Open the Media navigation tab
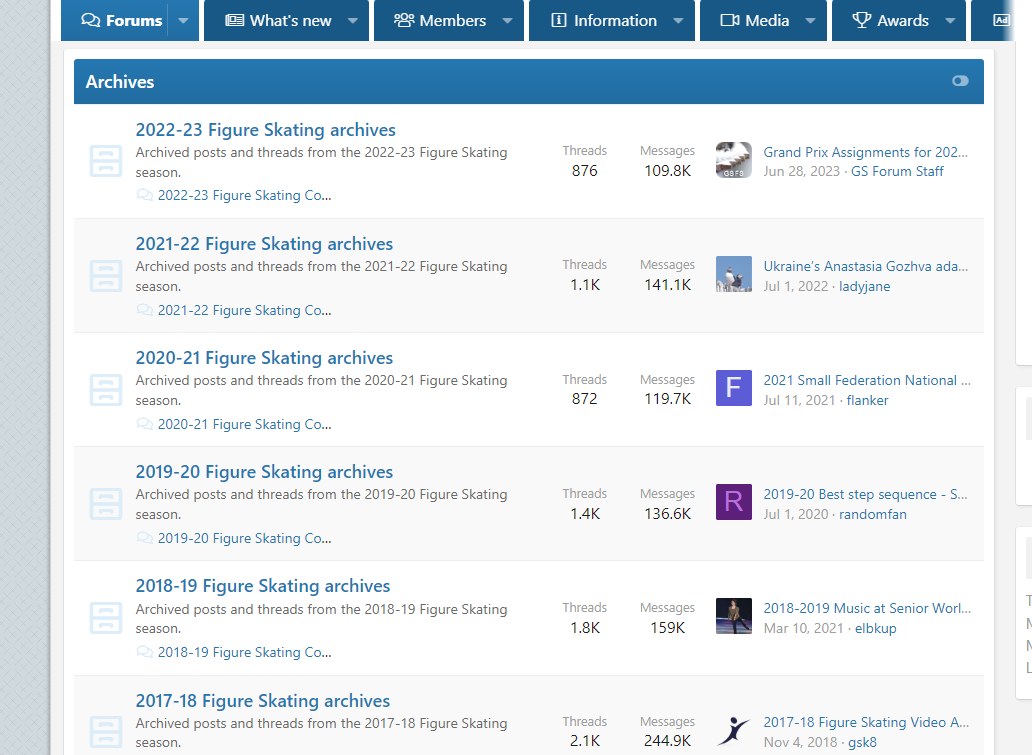 click(x=755, y=21)
